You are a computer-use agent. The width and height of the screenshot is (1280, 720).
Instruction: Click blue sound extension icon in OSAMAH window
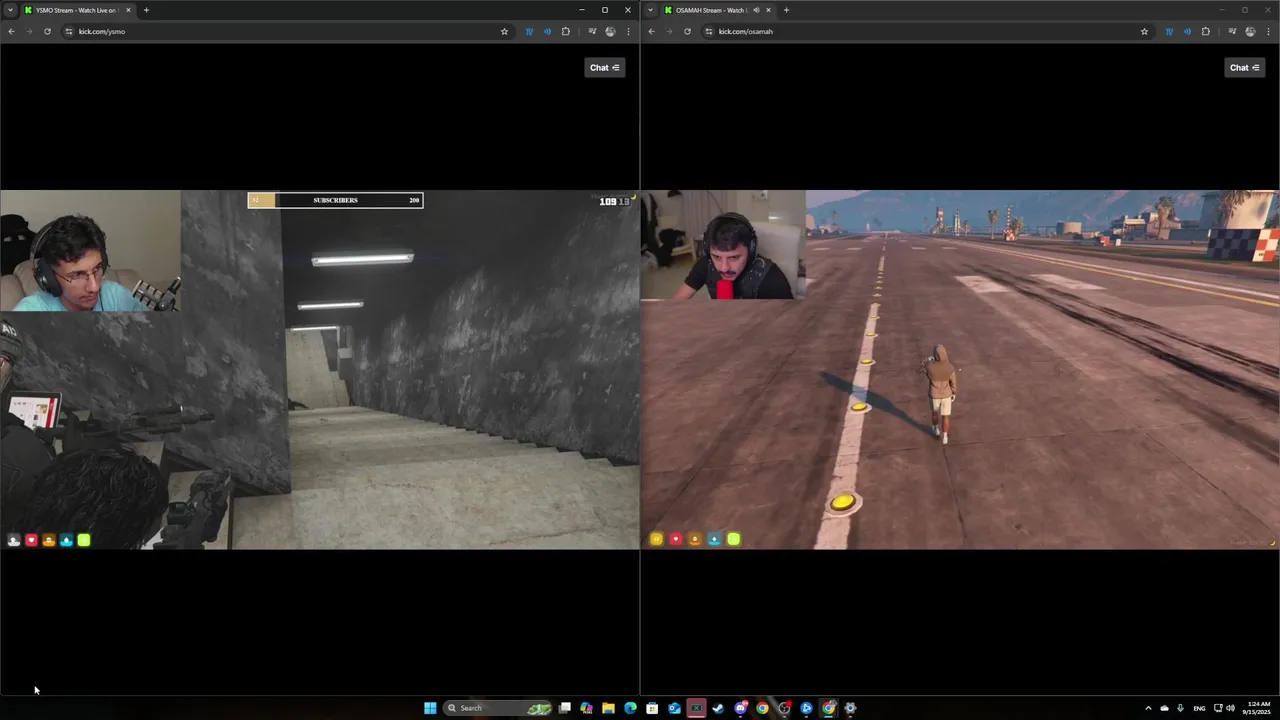1187,31
